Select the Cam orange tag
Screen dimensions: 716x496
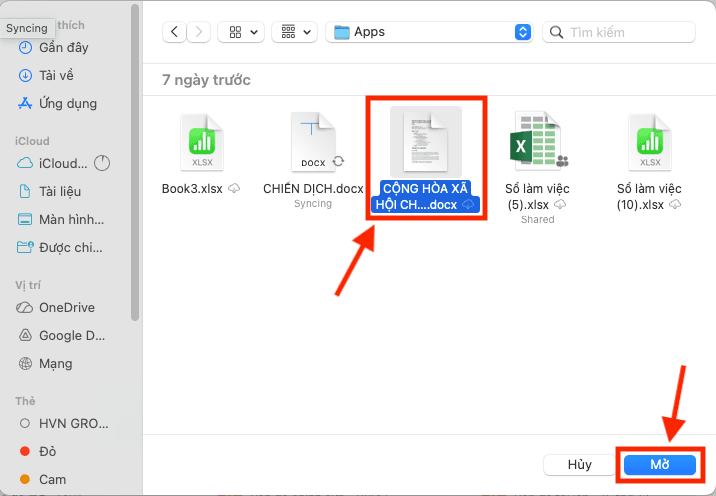click(52, 480)
